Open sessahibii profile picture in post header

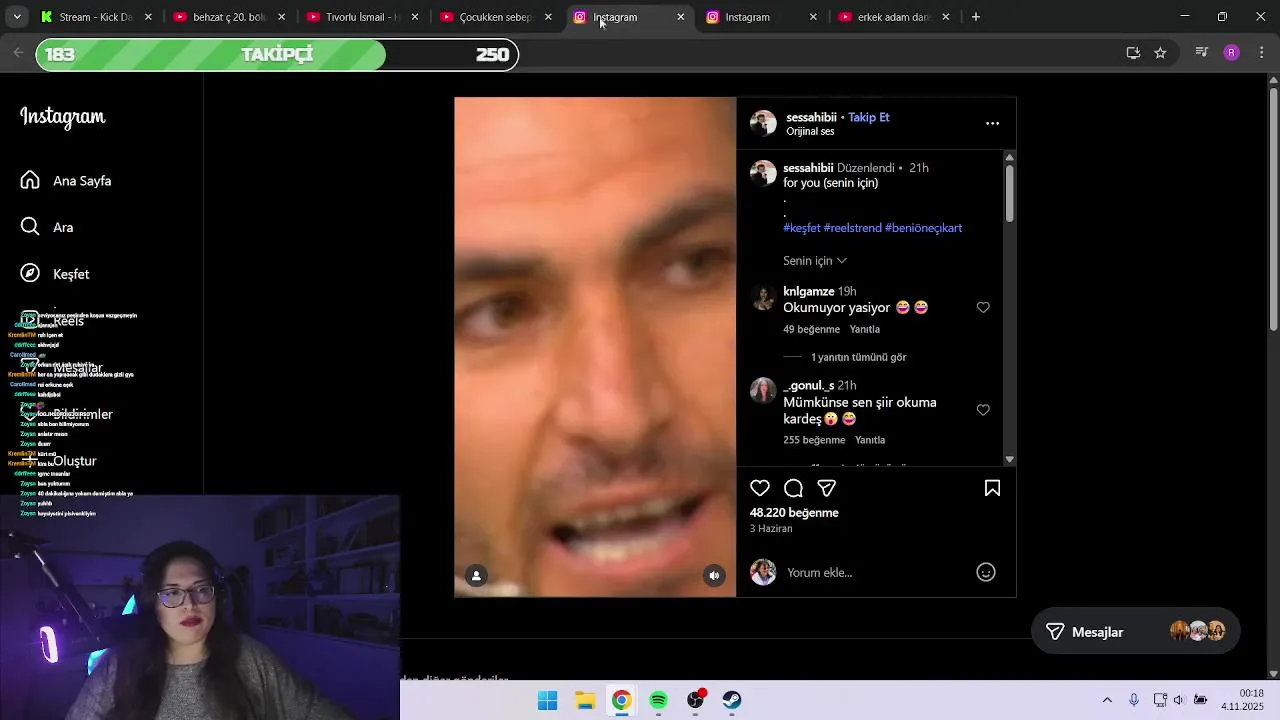tap(763, 123)
